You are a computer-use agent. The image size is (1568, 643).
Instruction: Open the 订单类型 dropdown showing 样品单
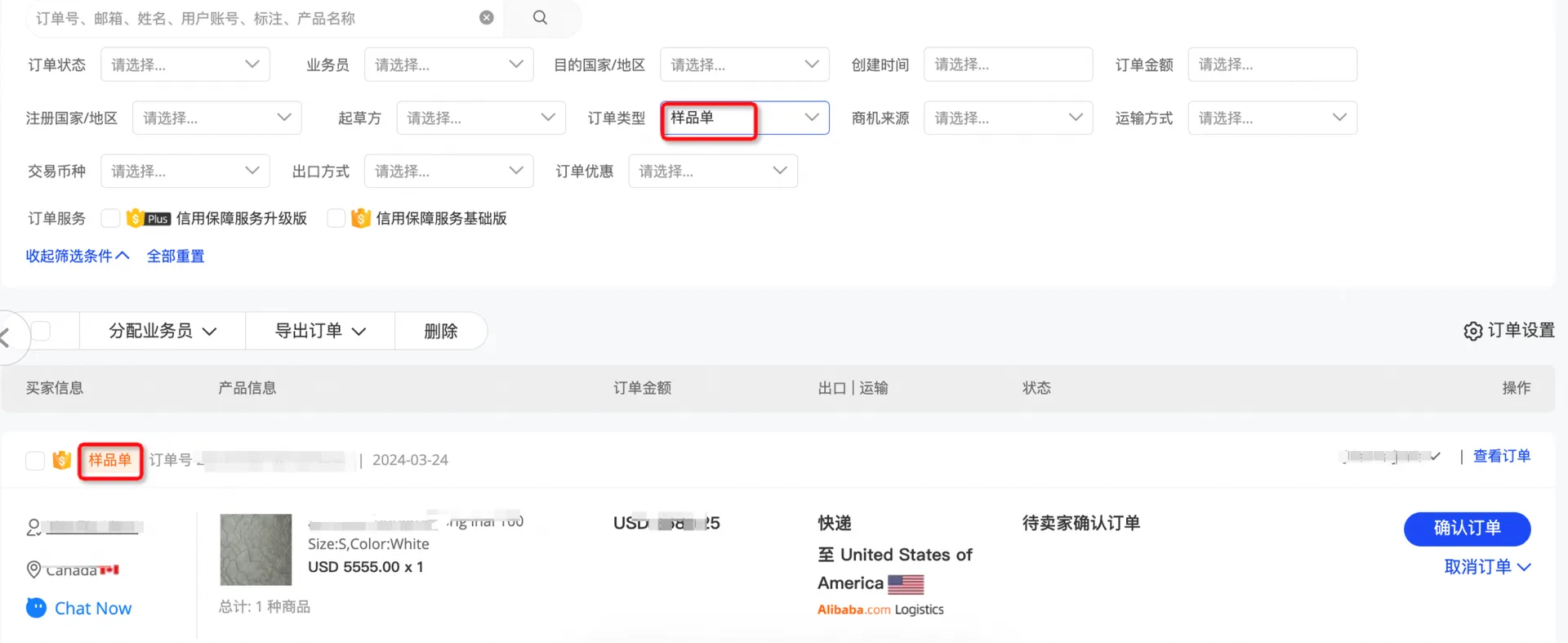(x=744, y=118)
